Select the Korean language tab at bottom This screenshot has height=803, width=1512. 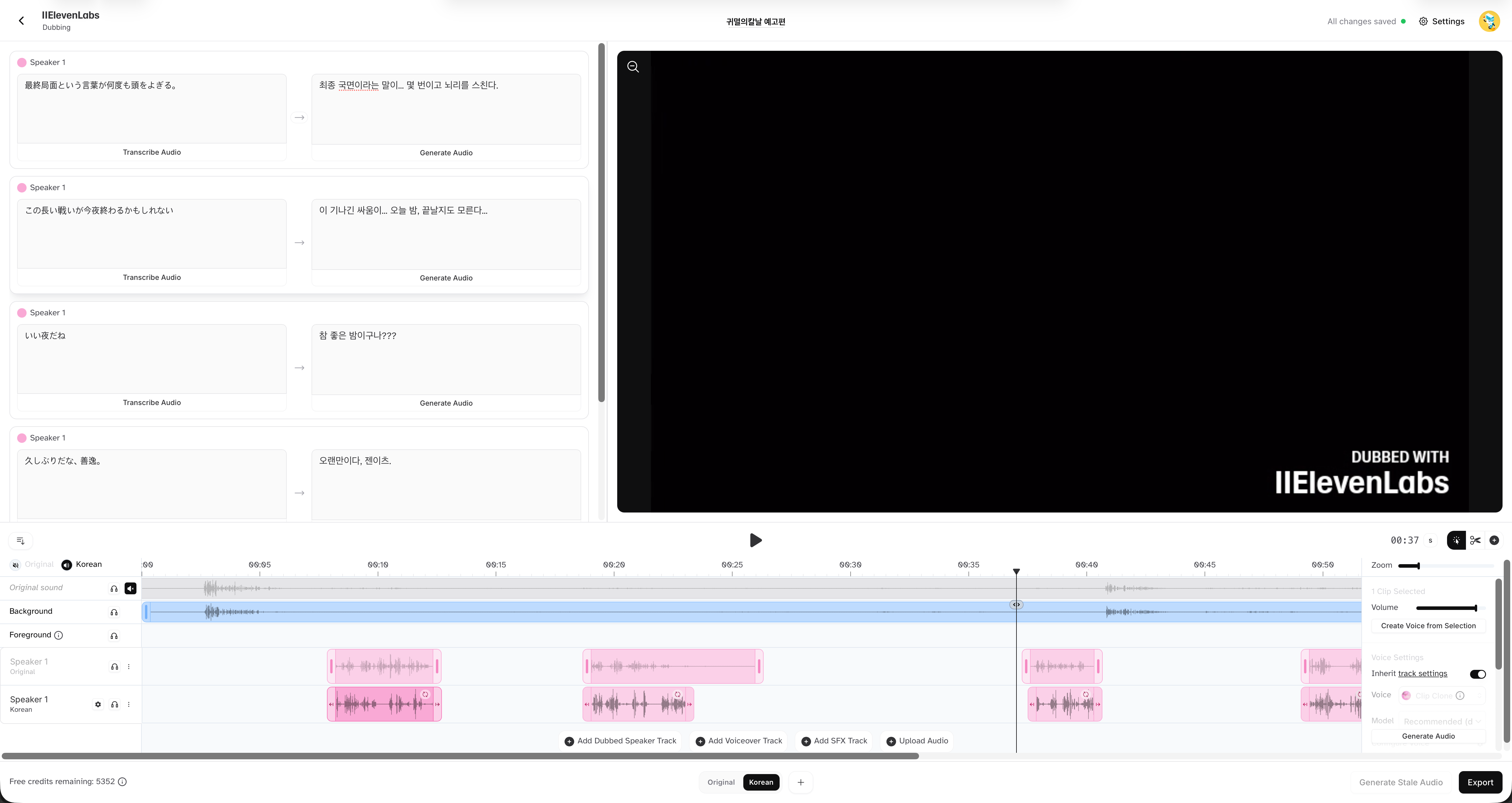(x=761, y=782)
